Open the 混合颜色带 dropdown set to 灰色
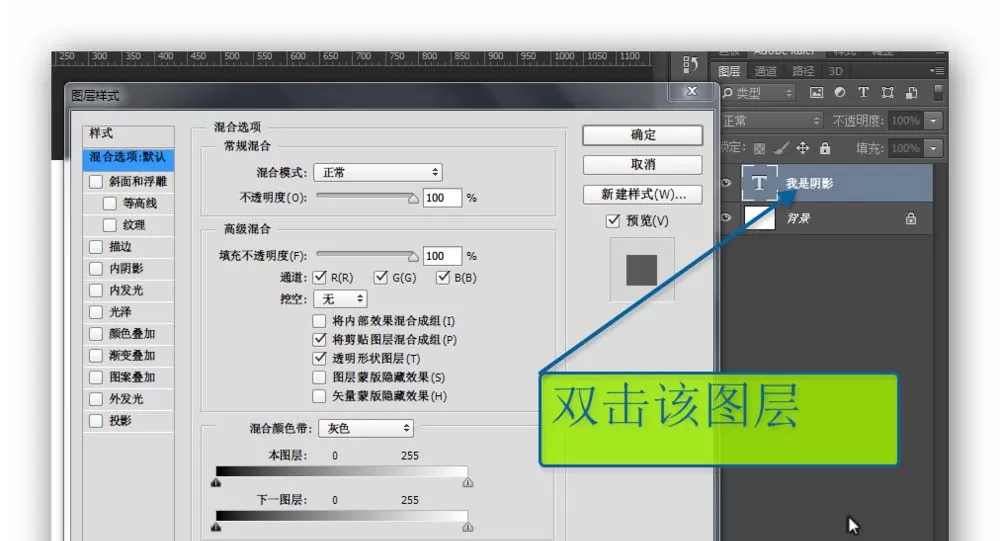Viewport: 1000px width, 541px height. point(365,428)
